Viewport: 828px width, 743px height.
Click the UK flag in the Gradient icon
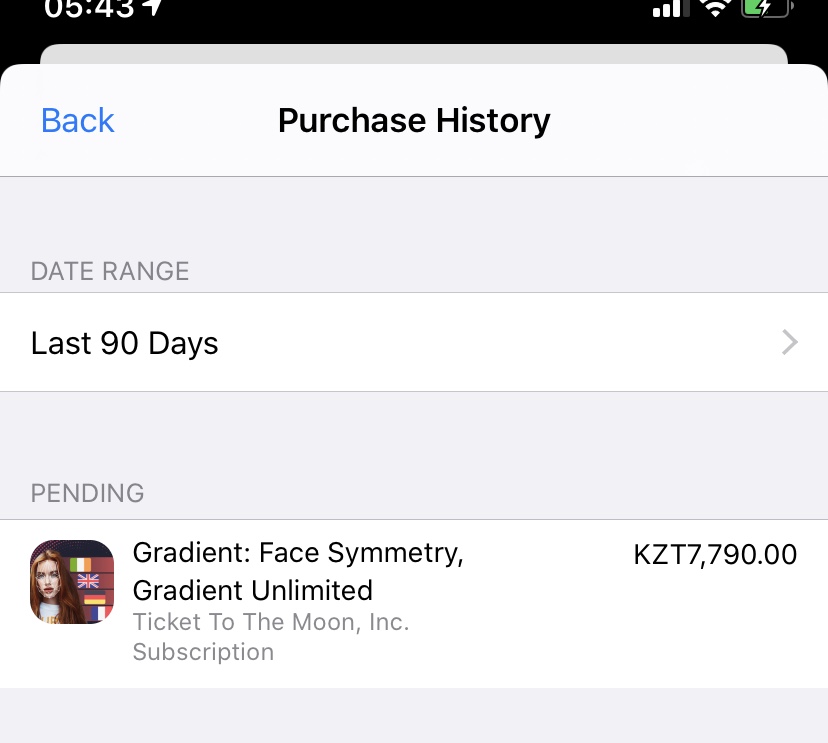point(88,581)
